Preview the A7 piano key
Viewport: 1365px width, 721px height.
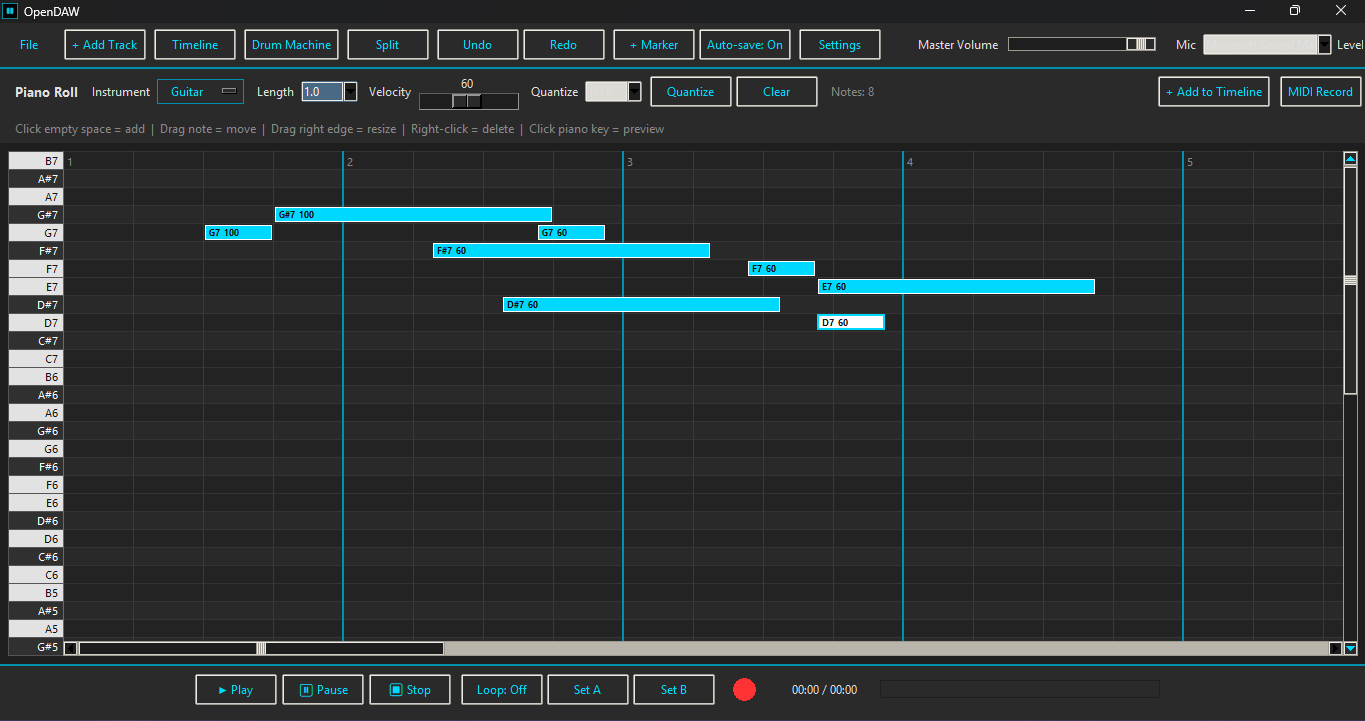(x=36, y=196)
